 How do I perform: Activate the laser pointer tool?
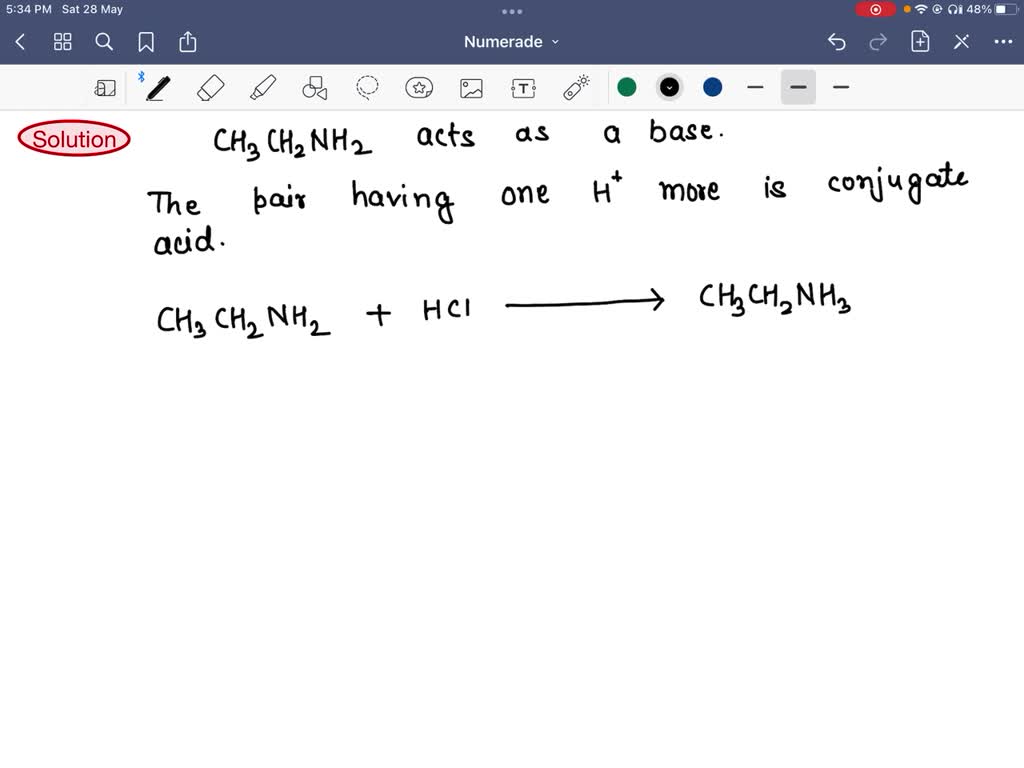click(575, 87)
